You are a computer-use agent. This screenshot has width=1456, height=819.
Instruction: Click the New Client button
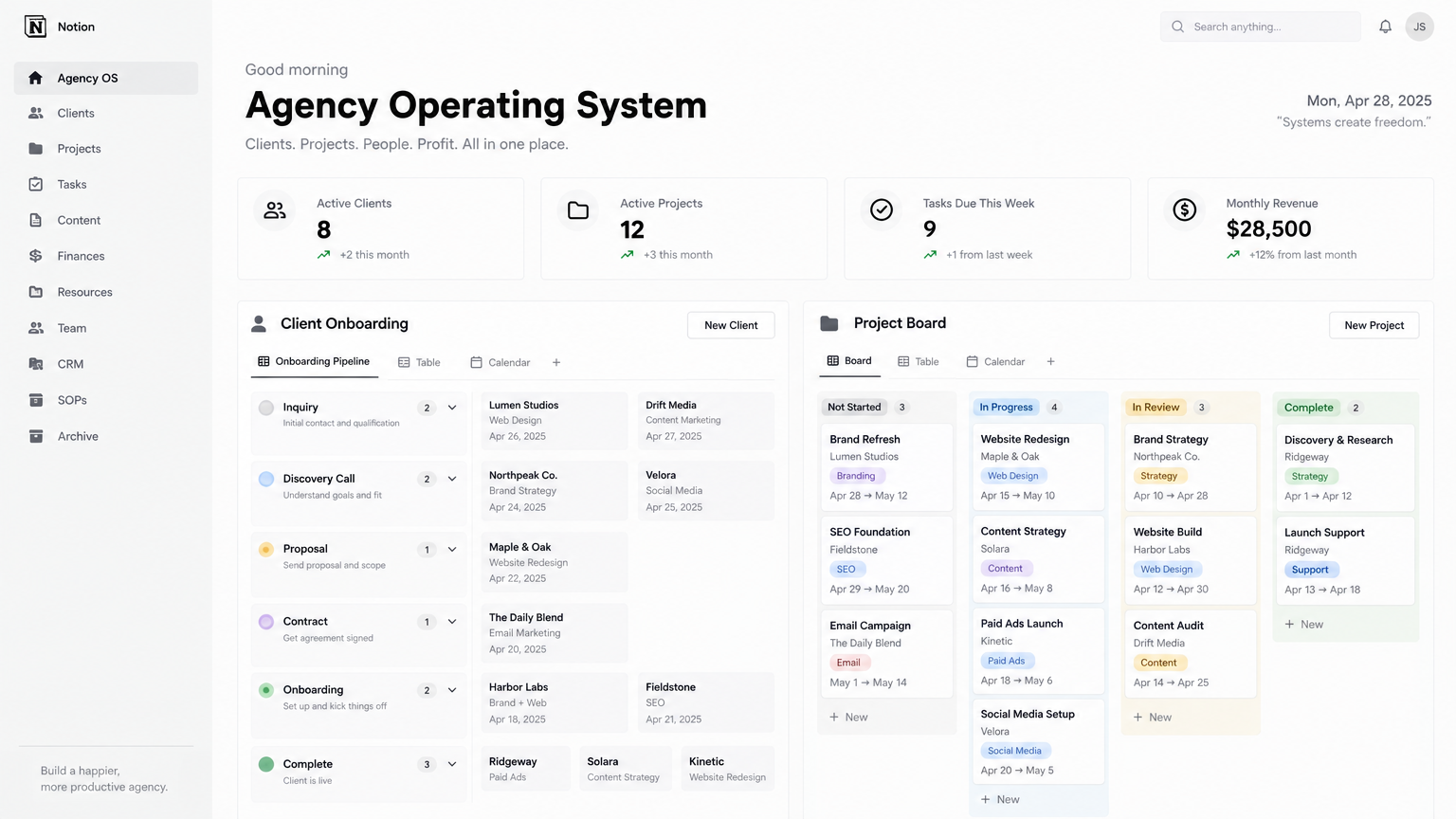pos(731,325)
